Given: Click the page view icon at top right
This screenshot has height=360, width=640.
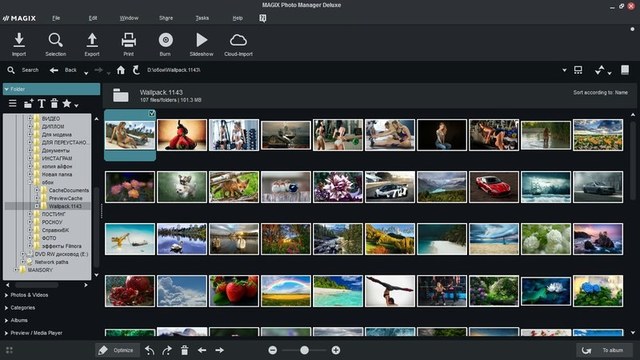Looking at the screenshot, I should tap(625, 70).
